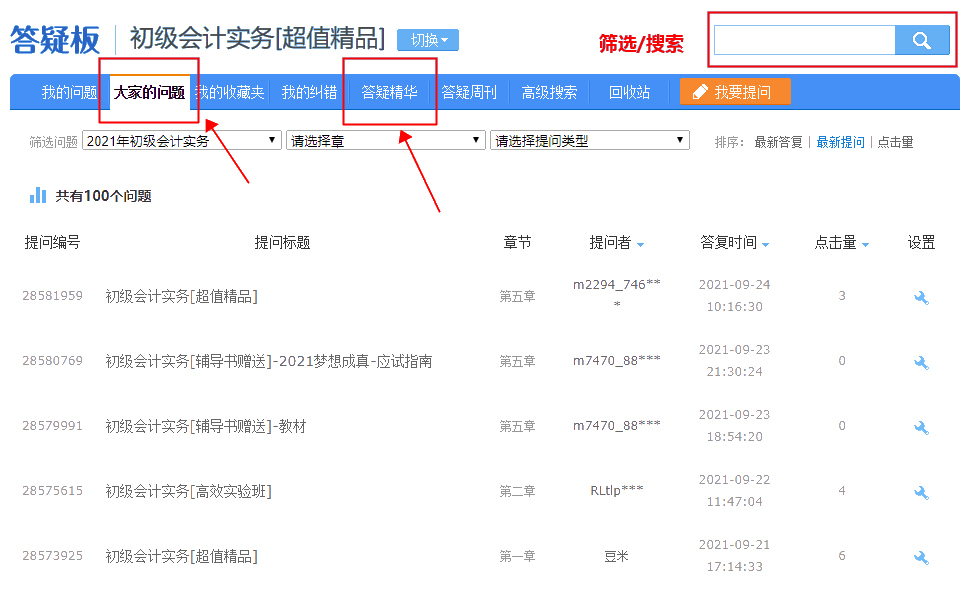
Task: Sort by 最新答复
Action: 778,142
